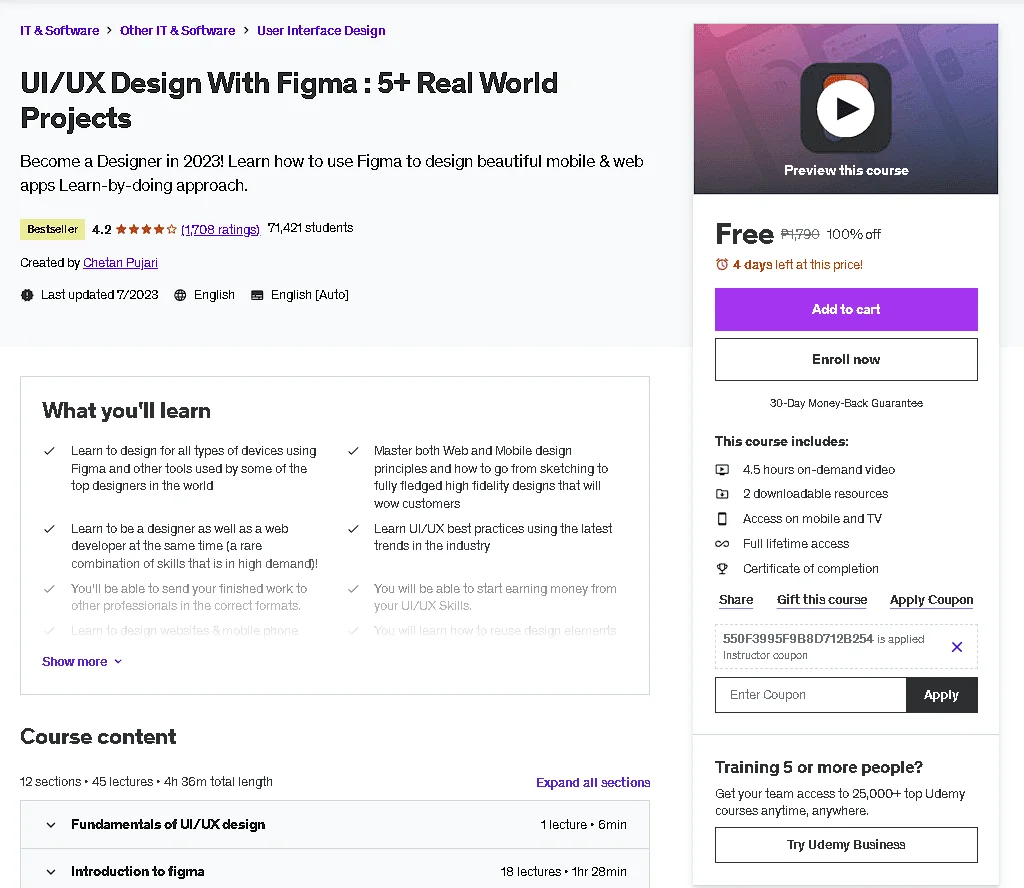Click breadcrumb arrow after IT & Software
1024x888 pixels.
click(109, 31)
